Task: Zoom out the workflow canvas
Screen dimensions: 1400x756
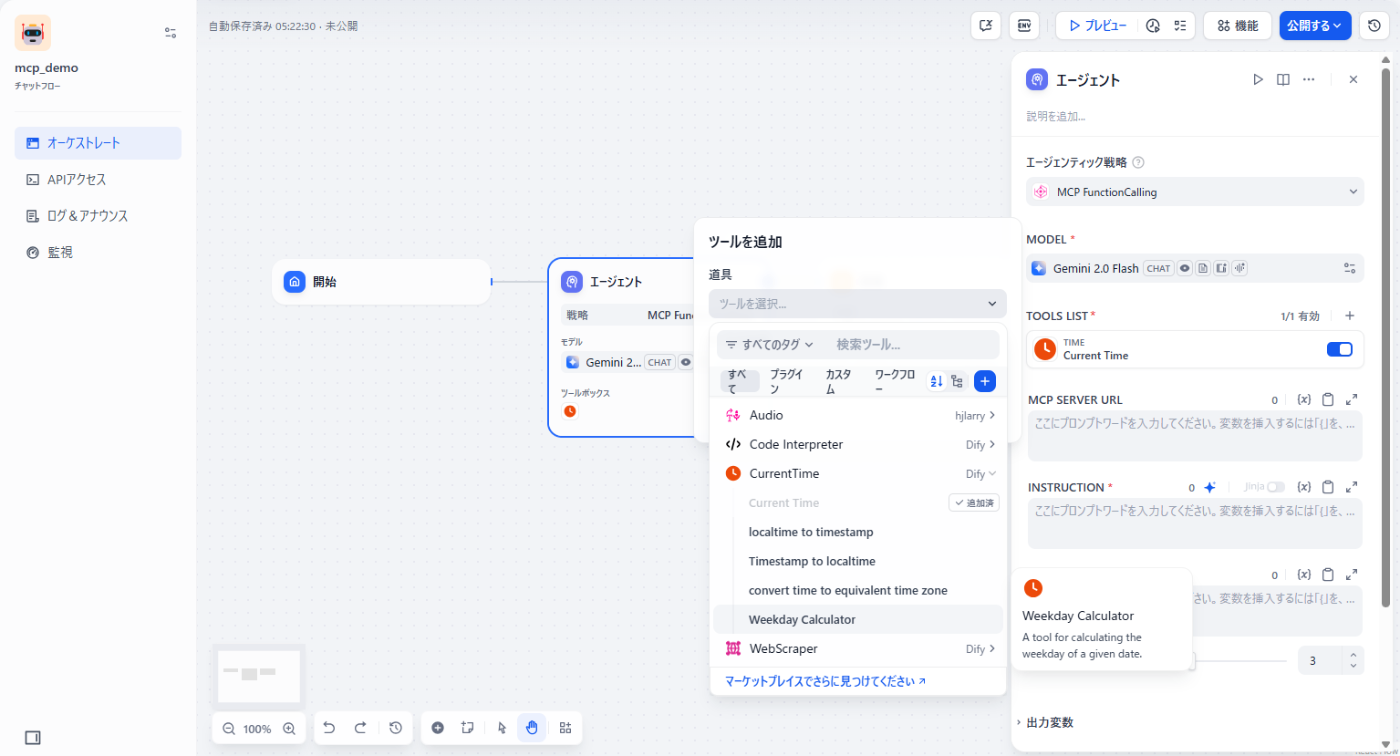Action: pyautogui.click(x=229, y=728)
